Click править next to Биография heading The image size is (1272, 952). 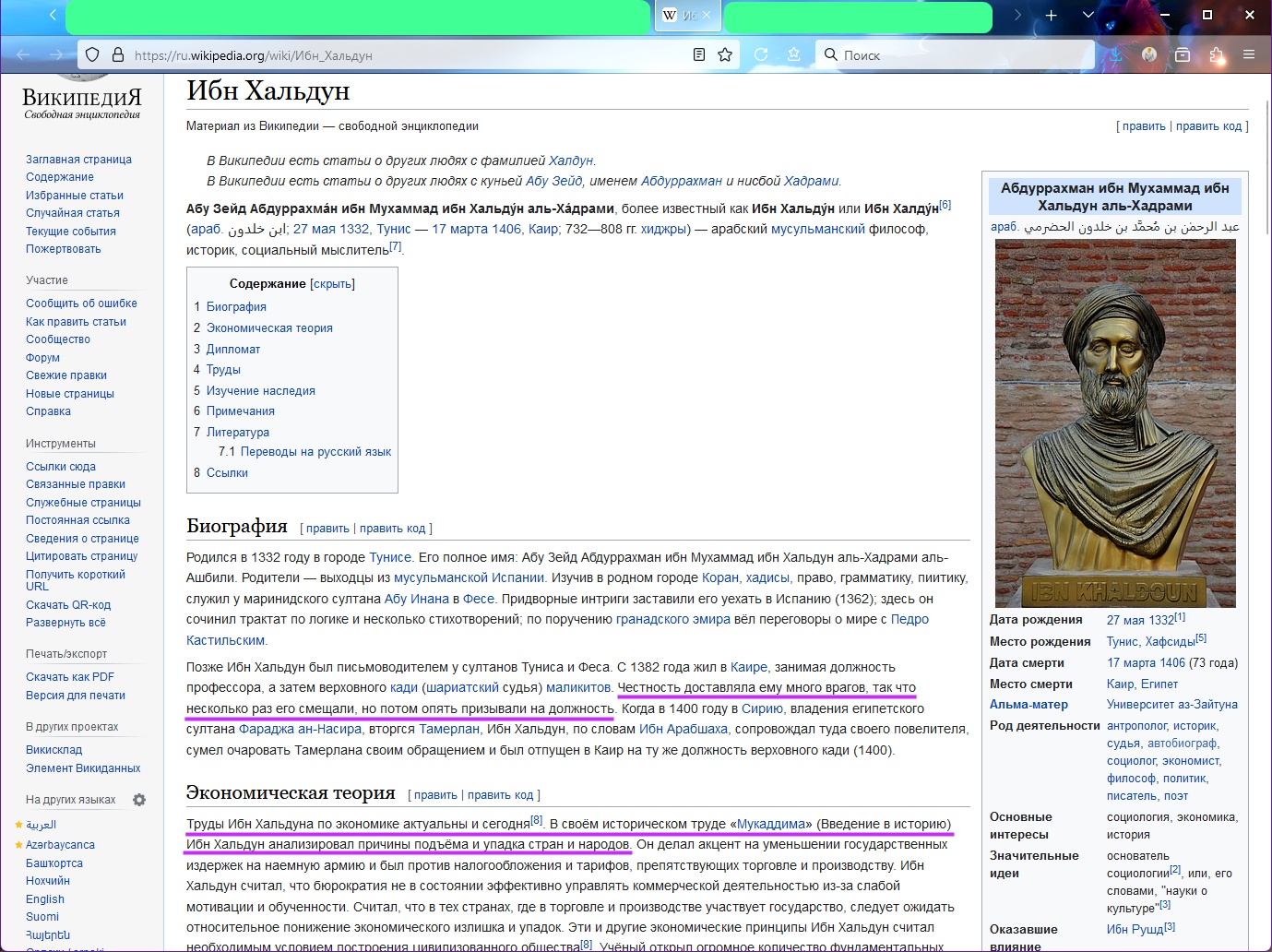coord(327,529)
